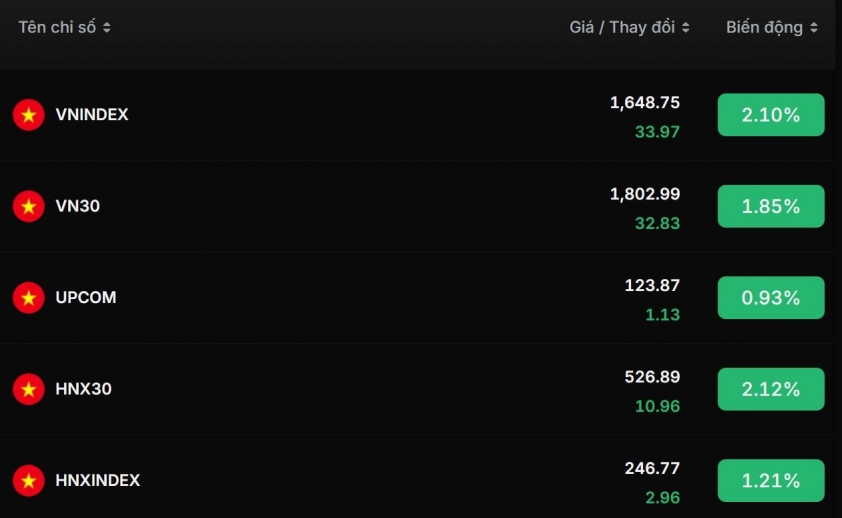Sort by the Tên chỉ số column arrows
This screenshot has width=842, height=518.
pos(107,28)
